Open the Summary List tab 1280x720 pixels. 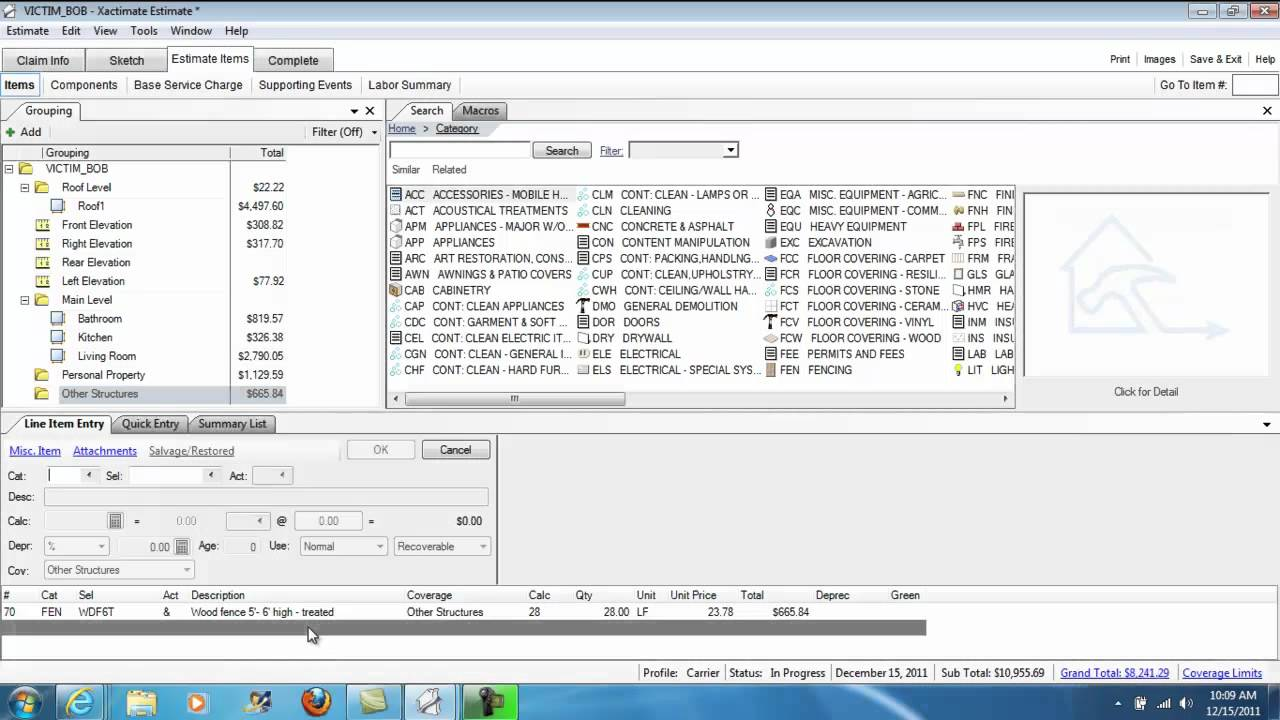[x=232, y=424]
